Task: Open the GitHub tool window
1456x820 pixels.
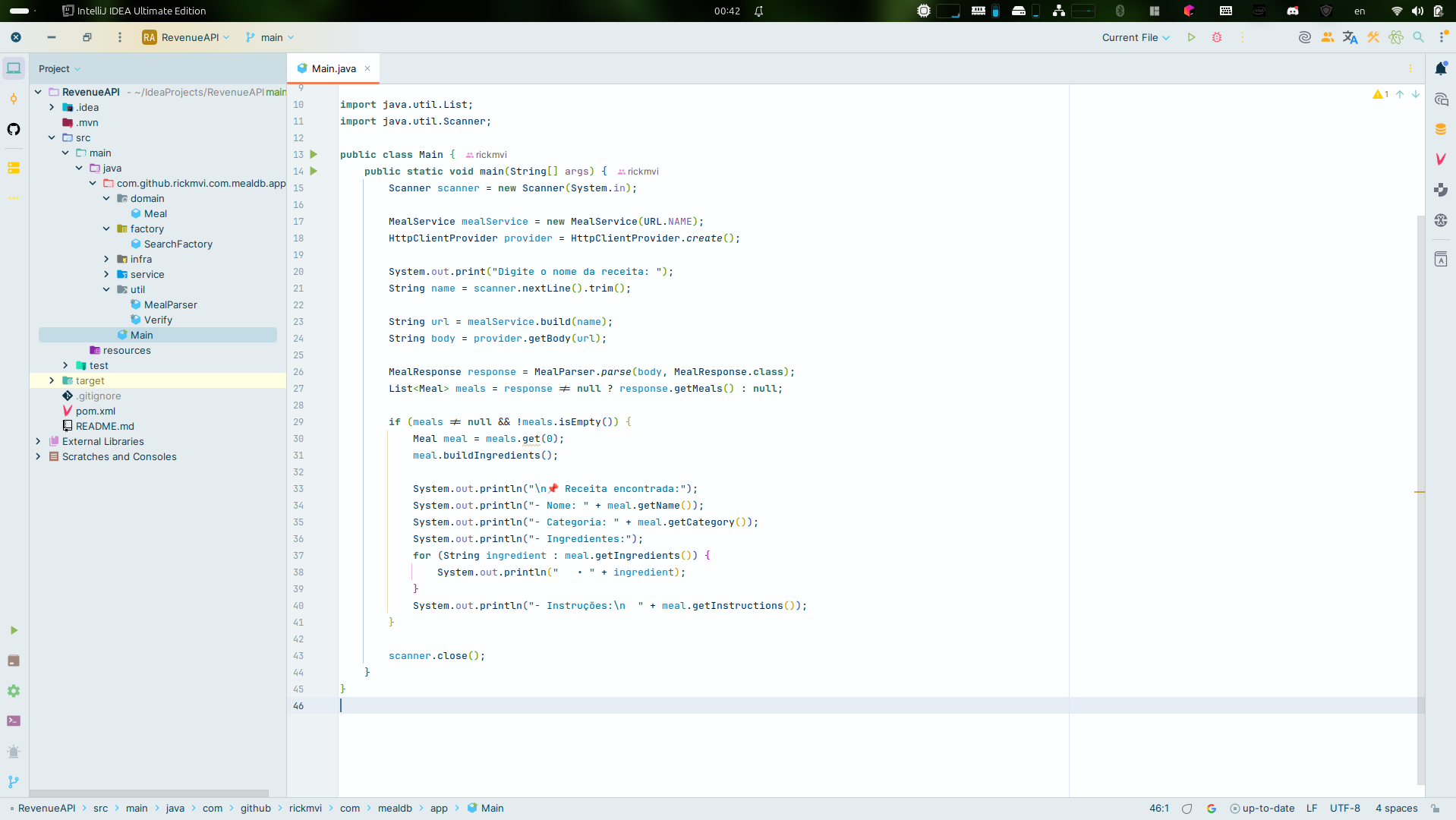Action: [14, 129]
